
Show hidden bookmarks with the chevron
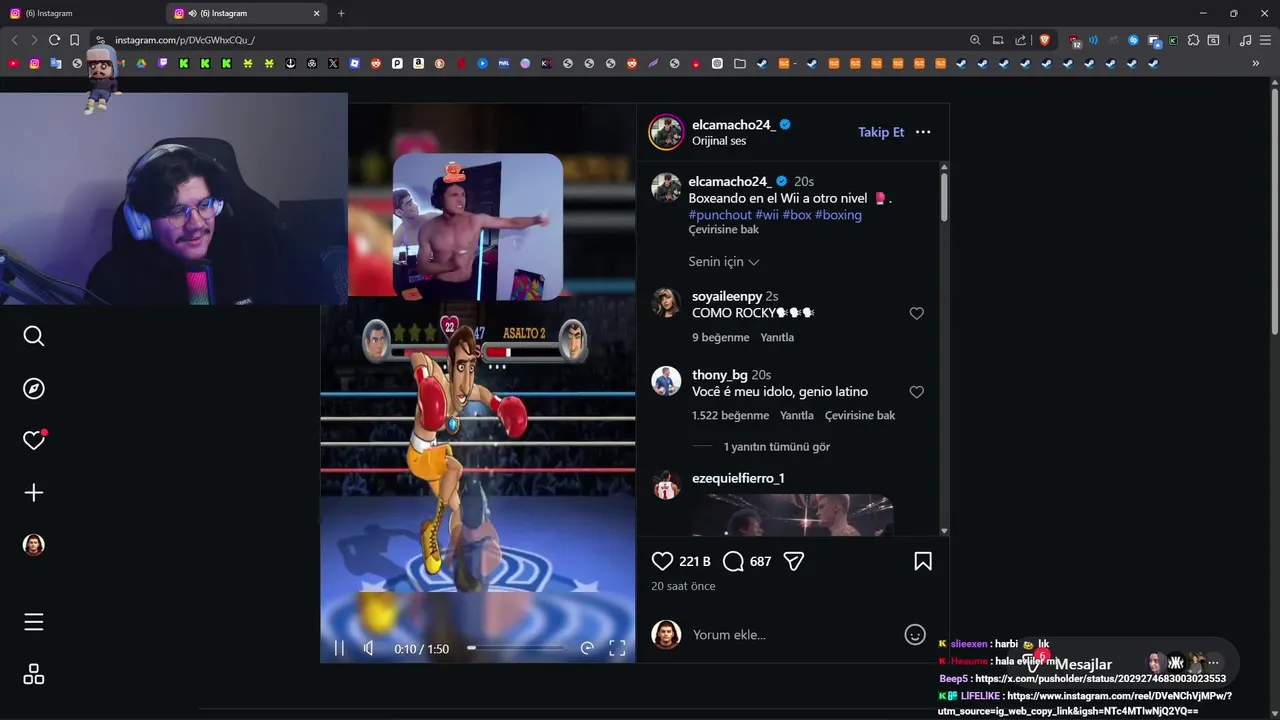(x=1256, y=63)
